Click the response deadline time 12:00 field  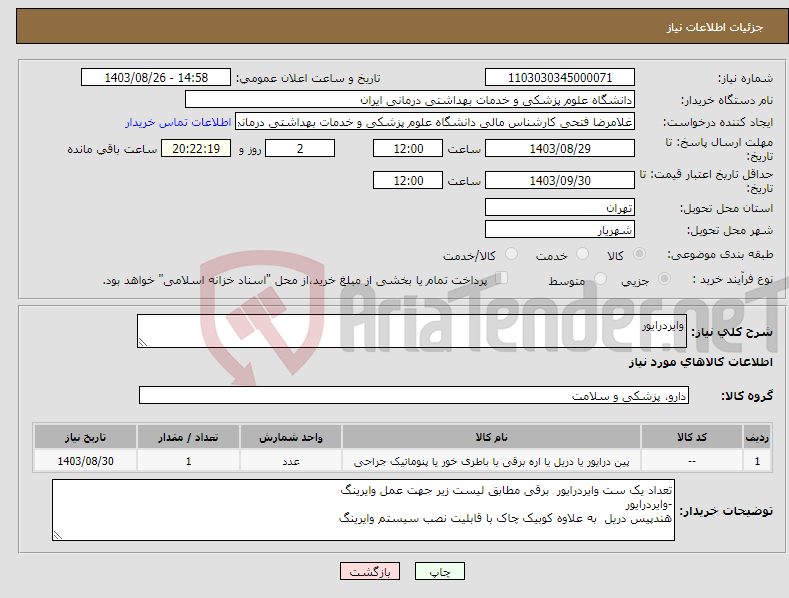tap(408, 148)
